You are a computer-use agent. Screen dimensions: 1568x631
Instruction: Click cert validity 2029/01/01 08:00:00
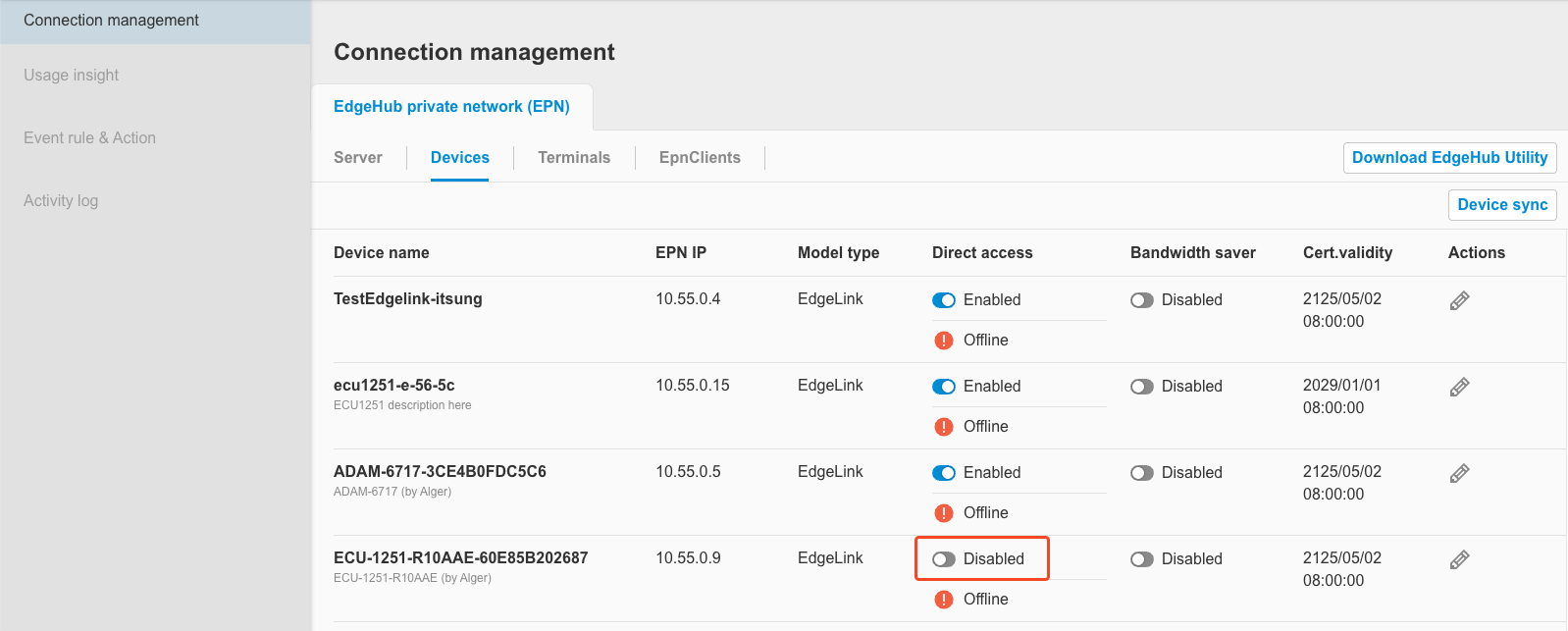click(x=1341, y=396)
